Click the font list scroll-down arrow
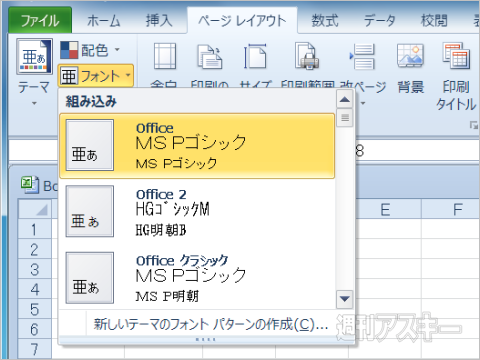Image resolution: width=480 pixels, height=360 pixels. tap(345, 298)
